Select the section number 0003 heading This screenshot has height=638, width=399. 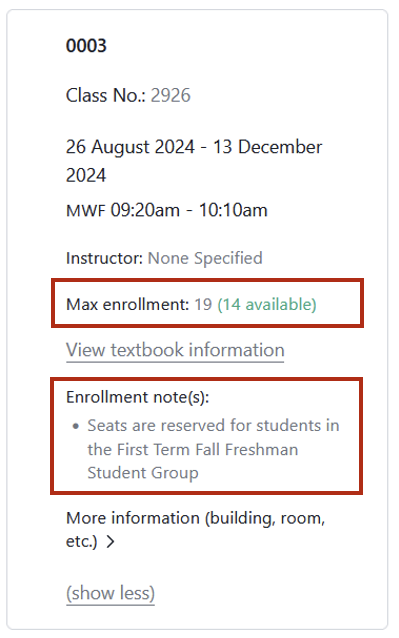tap(86, 46)
